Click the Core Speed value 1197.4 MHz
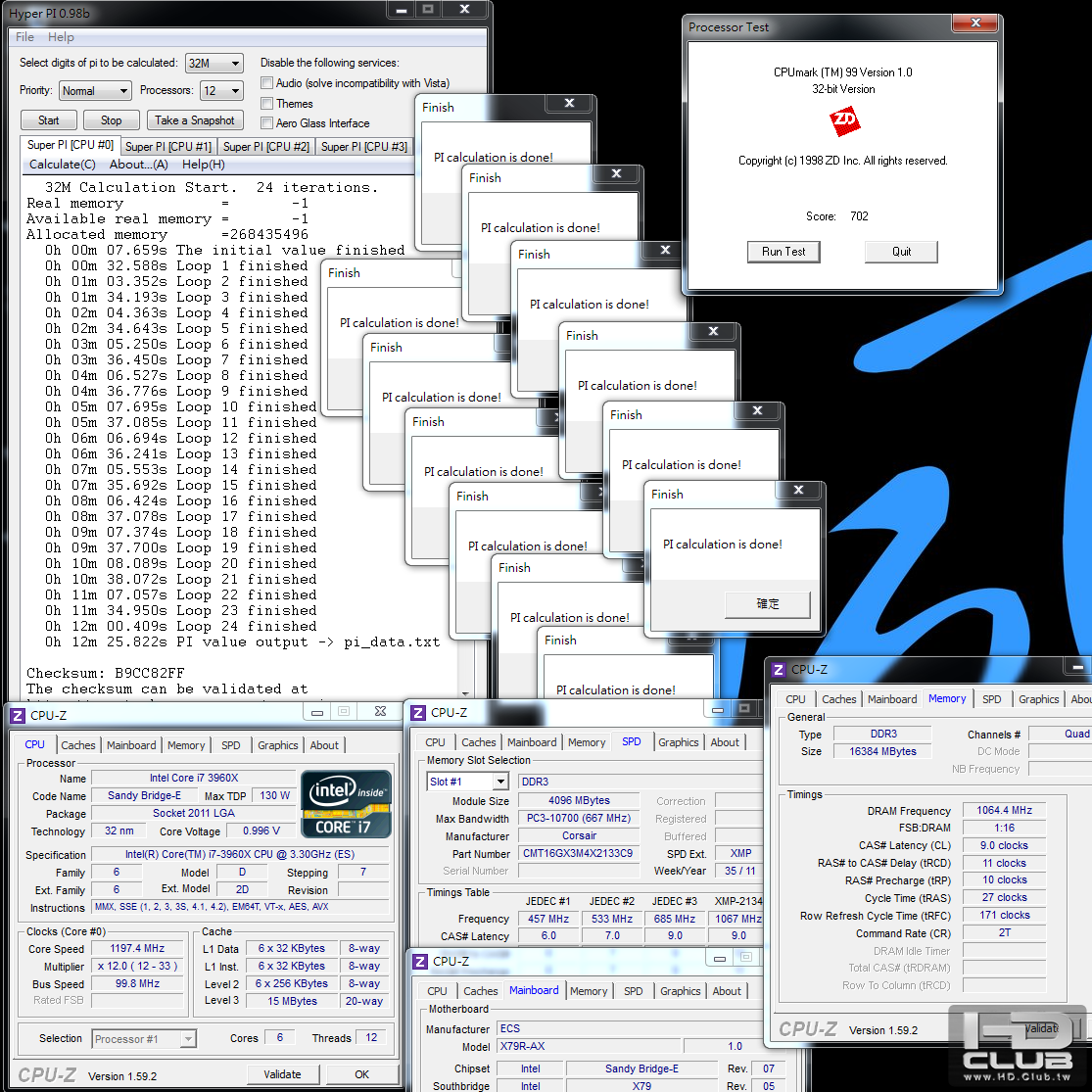 (x=137, y=949)
